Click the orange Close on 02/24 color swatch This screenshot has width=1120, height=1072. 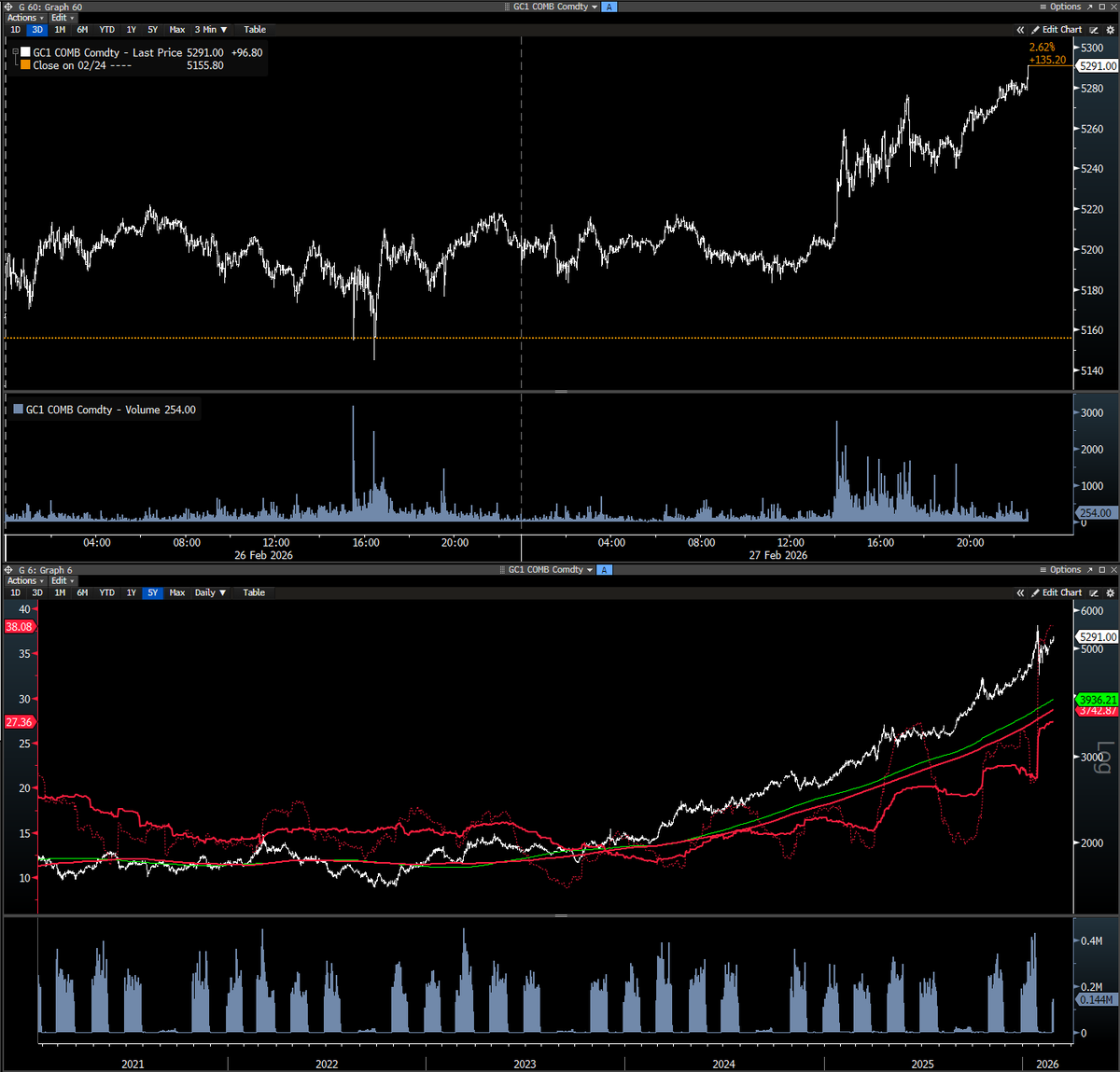[x=25, y=65]
